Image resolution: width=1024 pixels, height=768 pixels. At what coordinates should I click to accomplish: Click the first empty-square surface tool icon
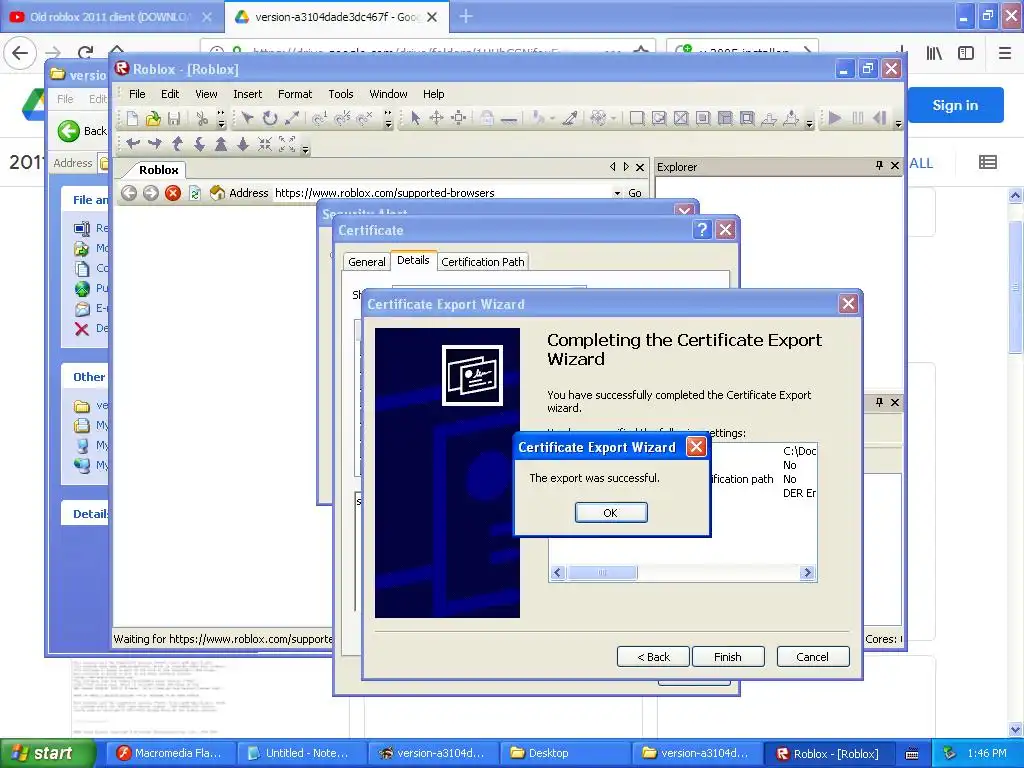click(x=636, y=118)
